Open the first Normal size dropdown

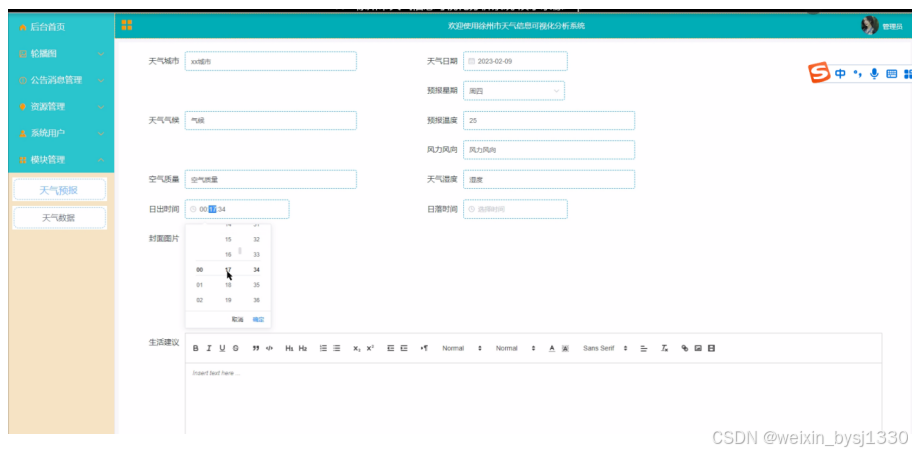[x=462, y=348]
